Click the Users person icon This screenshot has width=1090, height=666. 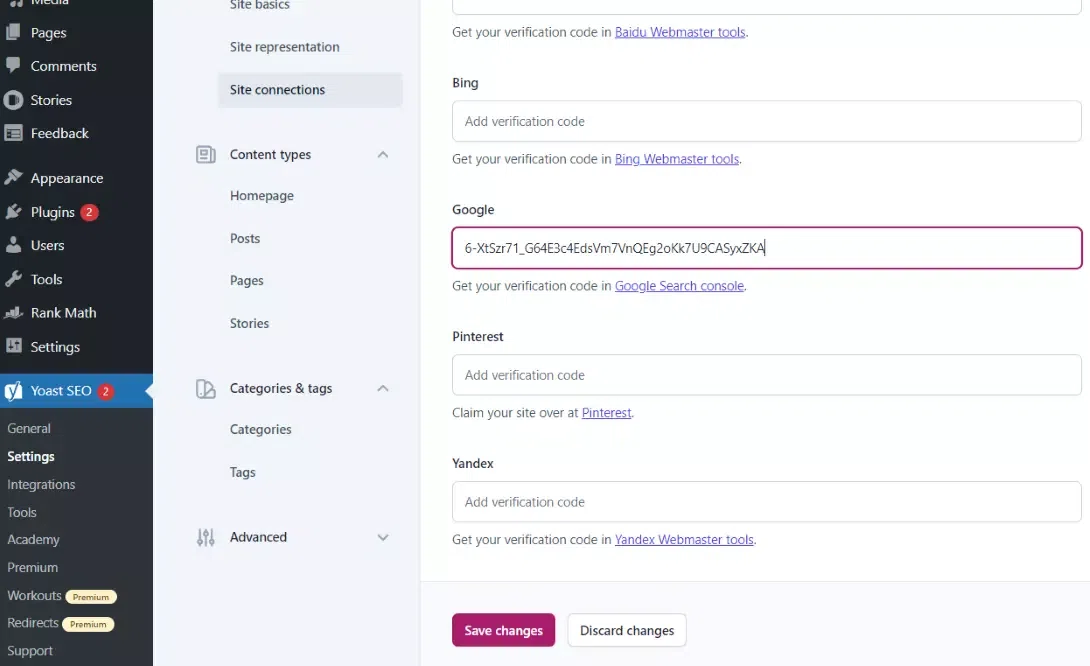(x=13, y=245)
